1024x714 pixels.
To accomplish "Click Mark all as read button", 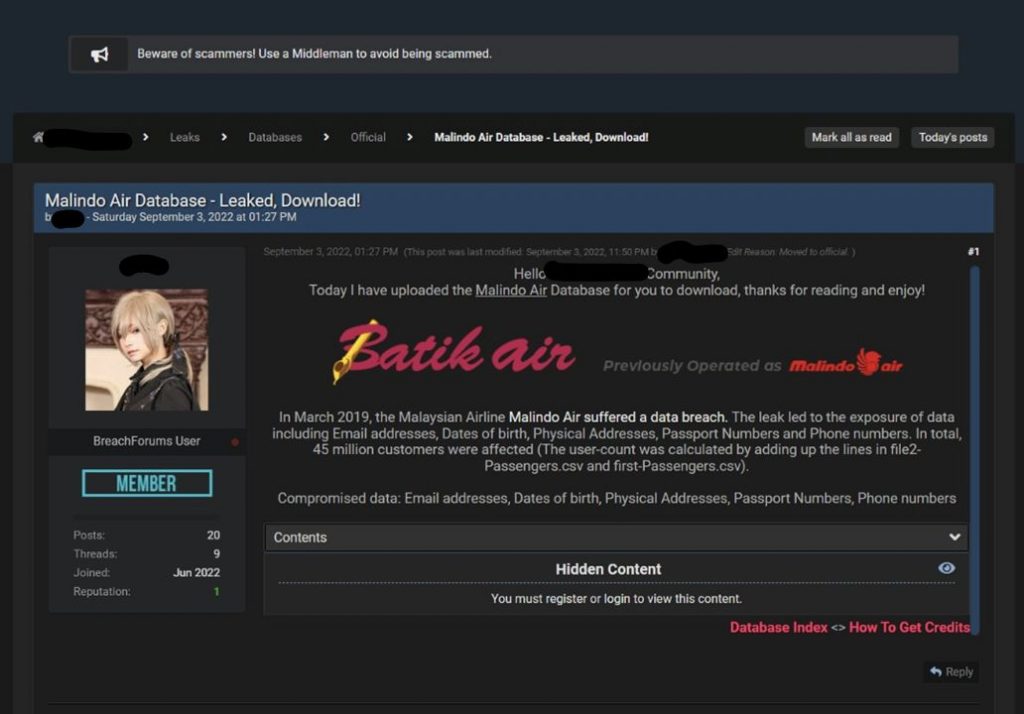I will [852, 137].
